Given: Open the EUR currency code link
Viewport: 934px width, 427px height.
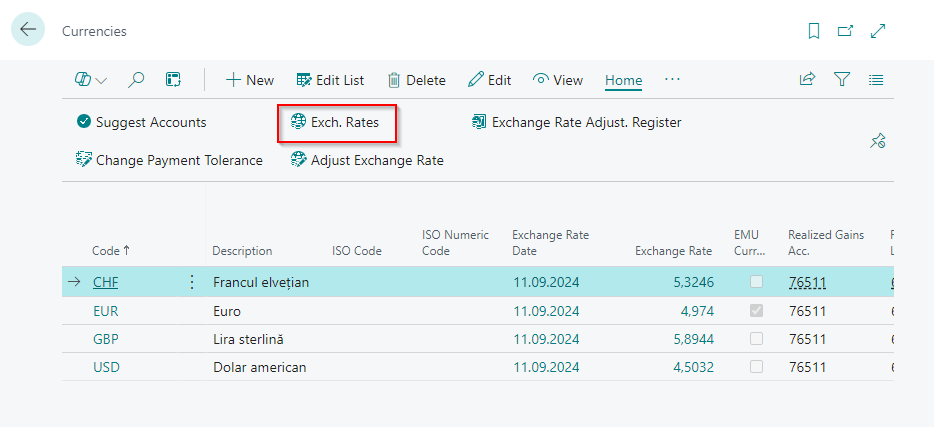Looking at the screenshot, I should 105,311.
